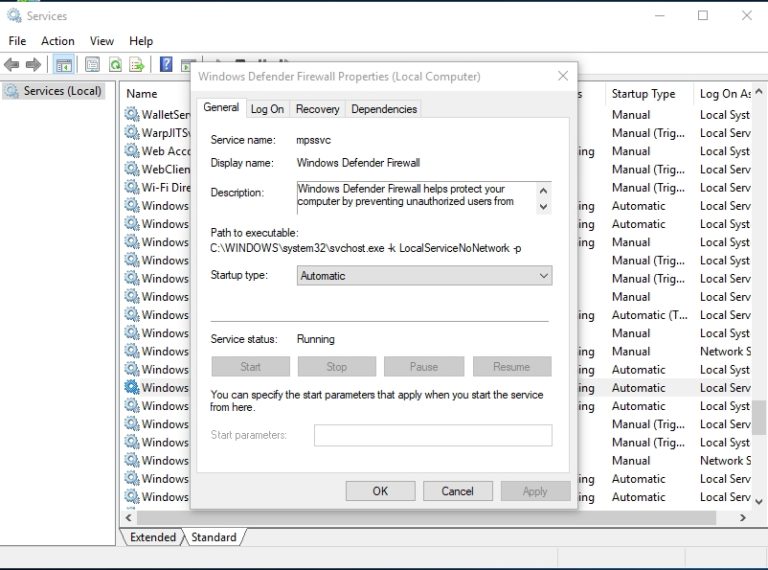768x570 pixels.
Task: Open the blue Help question-mark icon
Action: tap(166, 64)
